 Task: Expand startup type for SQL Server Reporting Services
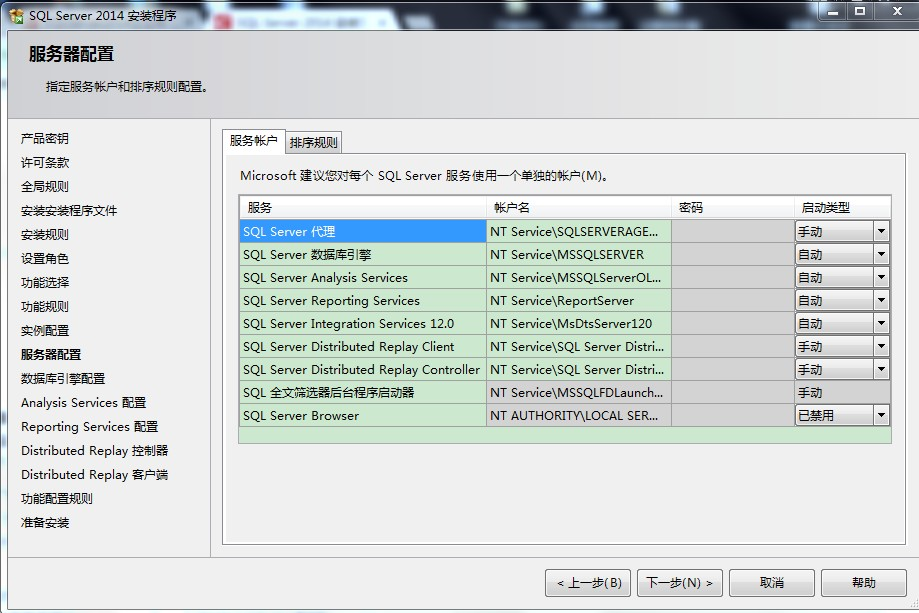tap(881, 301)
